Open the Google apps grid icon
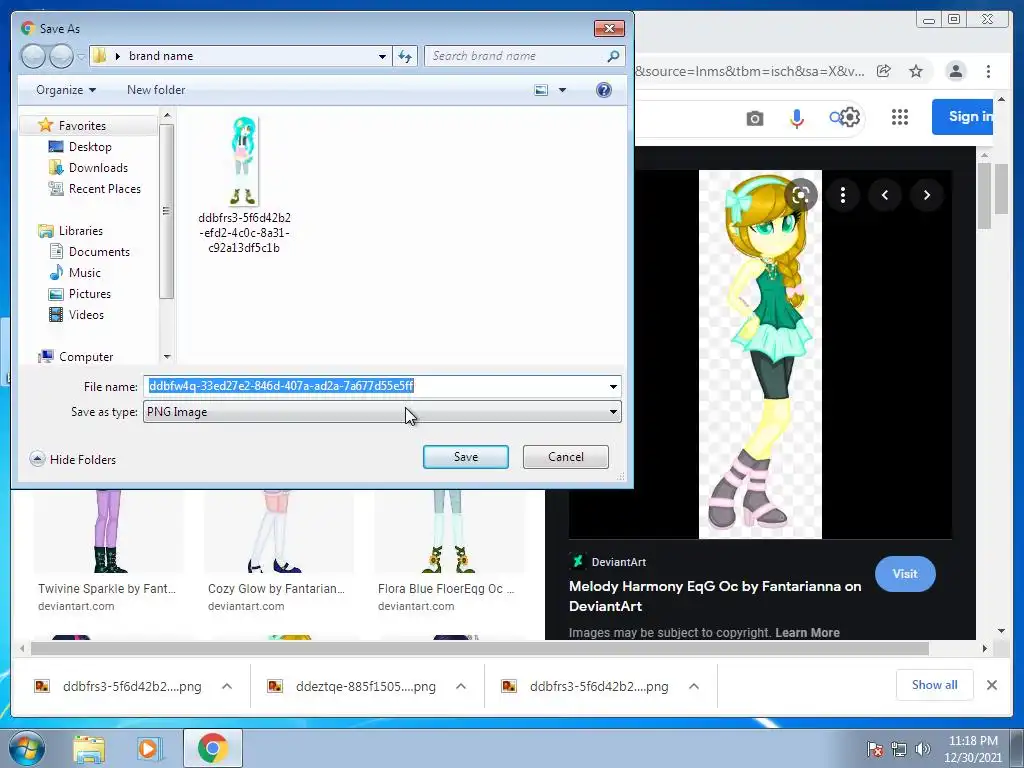 pyautogui.click(x=900, y=117)
